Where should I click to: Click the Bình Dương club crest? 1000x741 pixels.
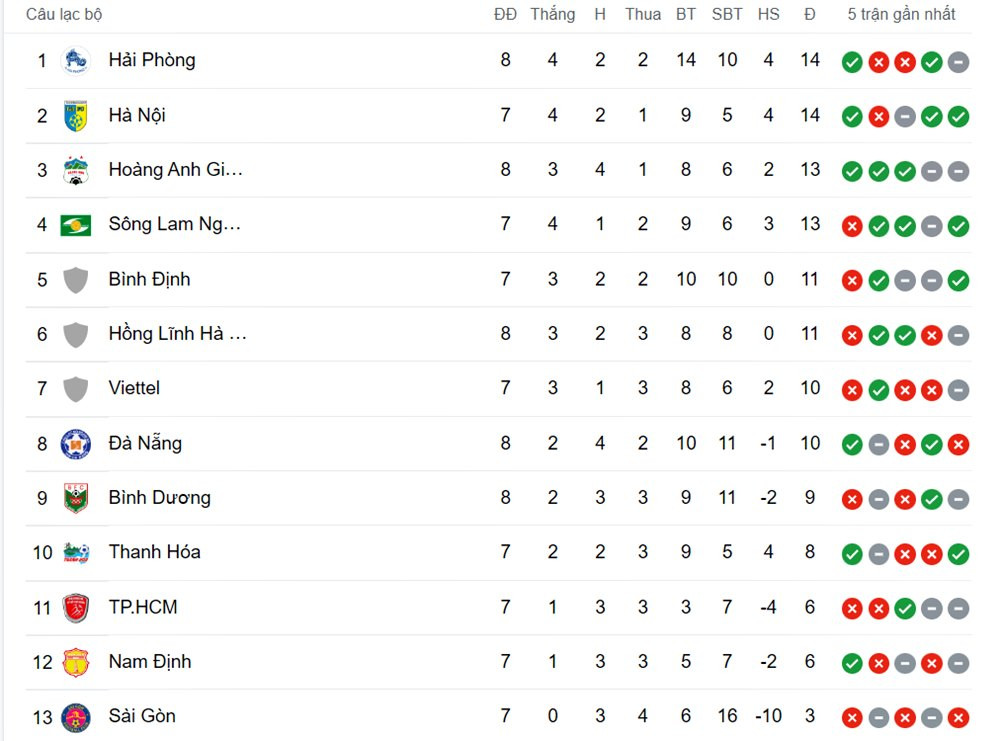(x=75, y=498)
